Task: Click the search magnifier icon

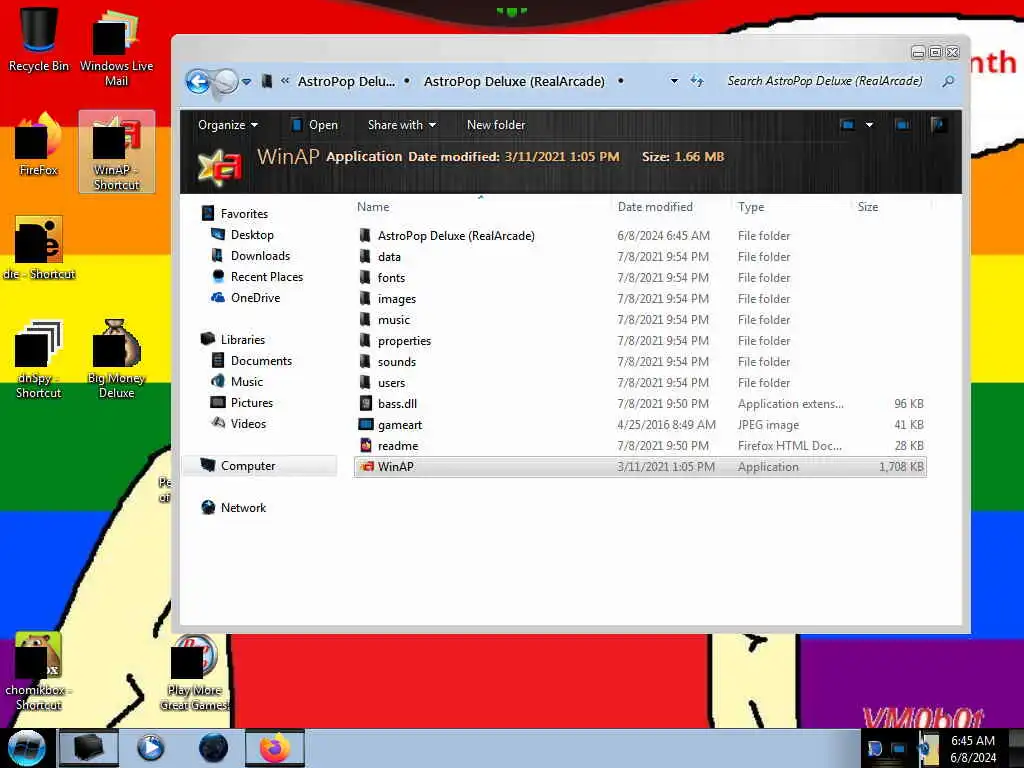Action: click(x=948, y=81)
